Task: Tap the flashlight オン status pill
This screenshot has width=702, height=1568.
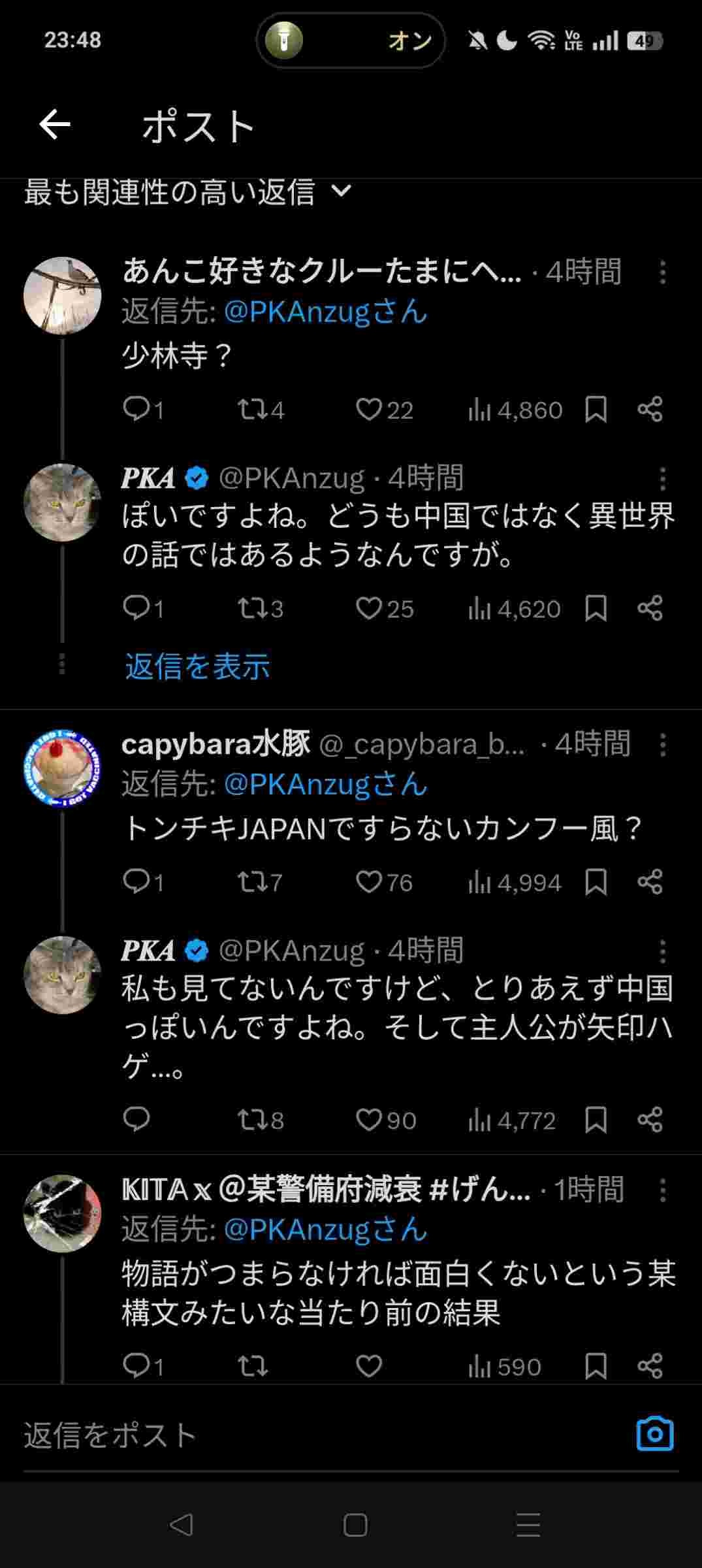Action: 351,41
